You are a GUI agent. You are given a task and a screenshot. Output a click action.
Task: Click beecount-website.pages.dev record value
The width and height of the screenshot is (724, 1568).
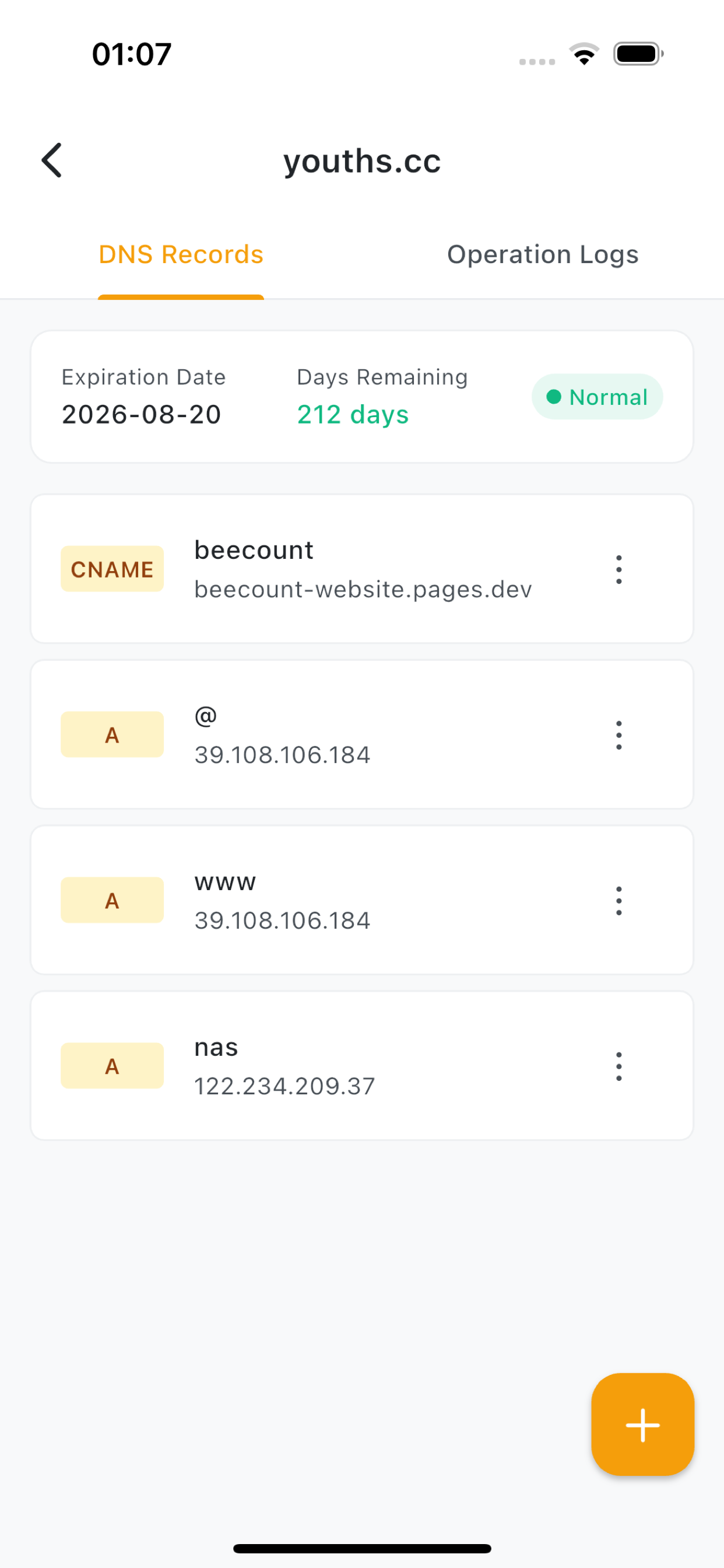click(x=363, y=589)
